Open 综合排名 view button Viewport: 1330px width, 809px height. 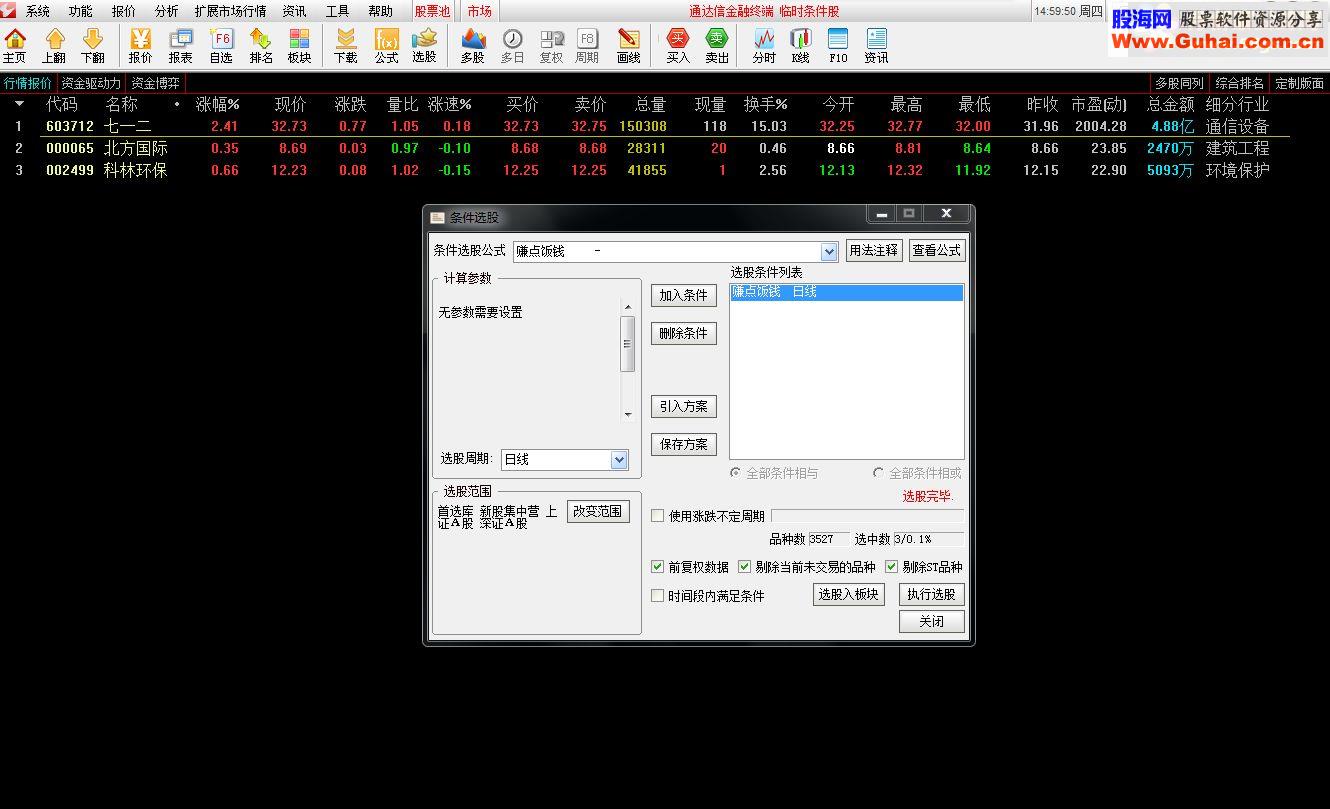[1239, 84]
